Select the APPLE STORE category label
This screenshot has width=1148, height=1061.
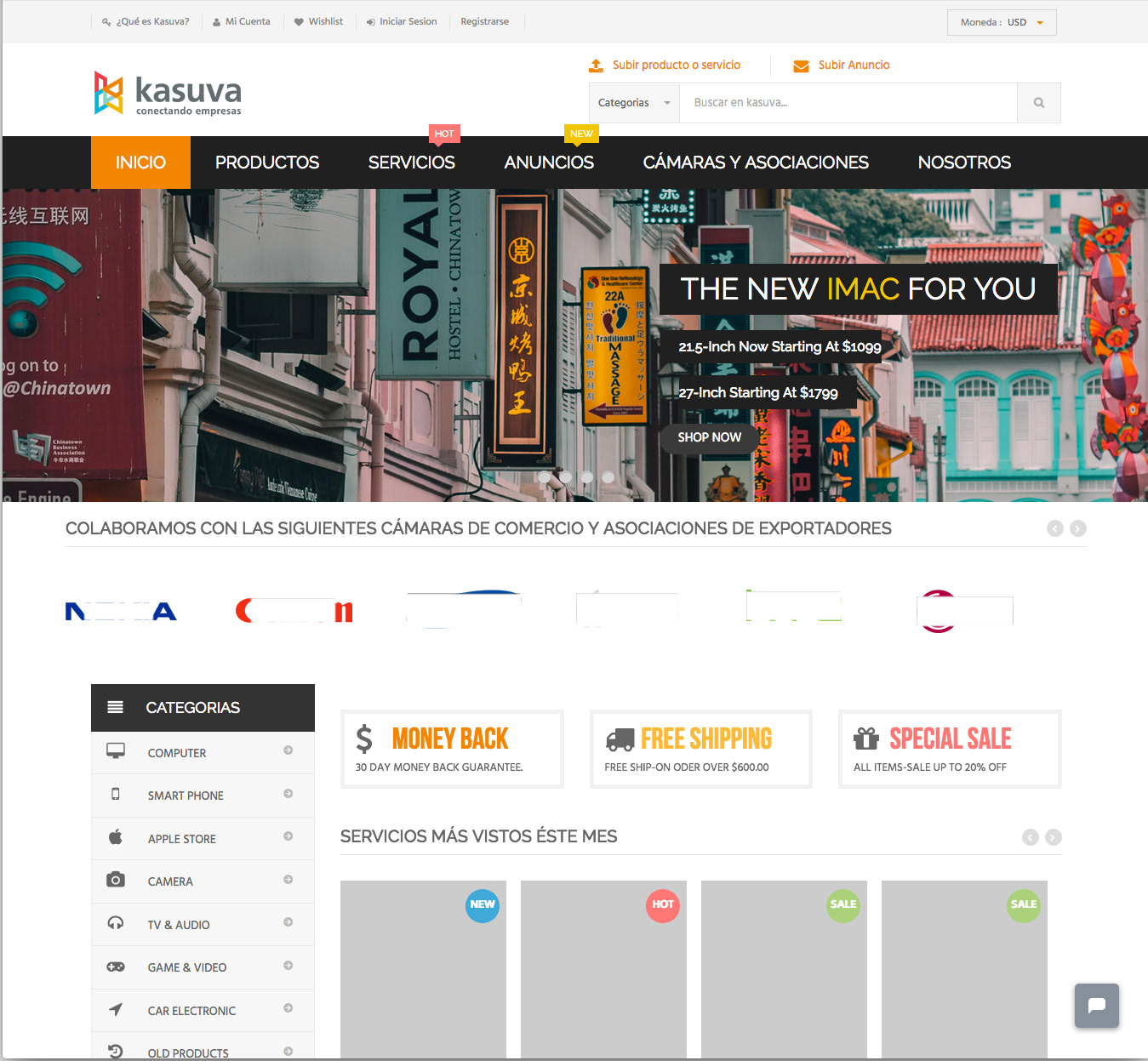(x=182, y=839)
